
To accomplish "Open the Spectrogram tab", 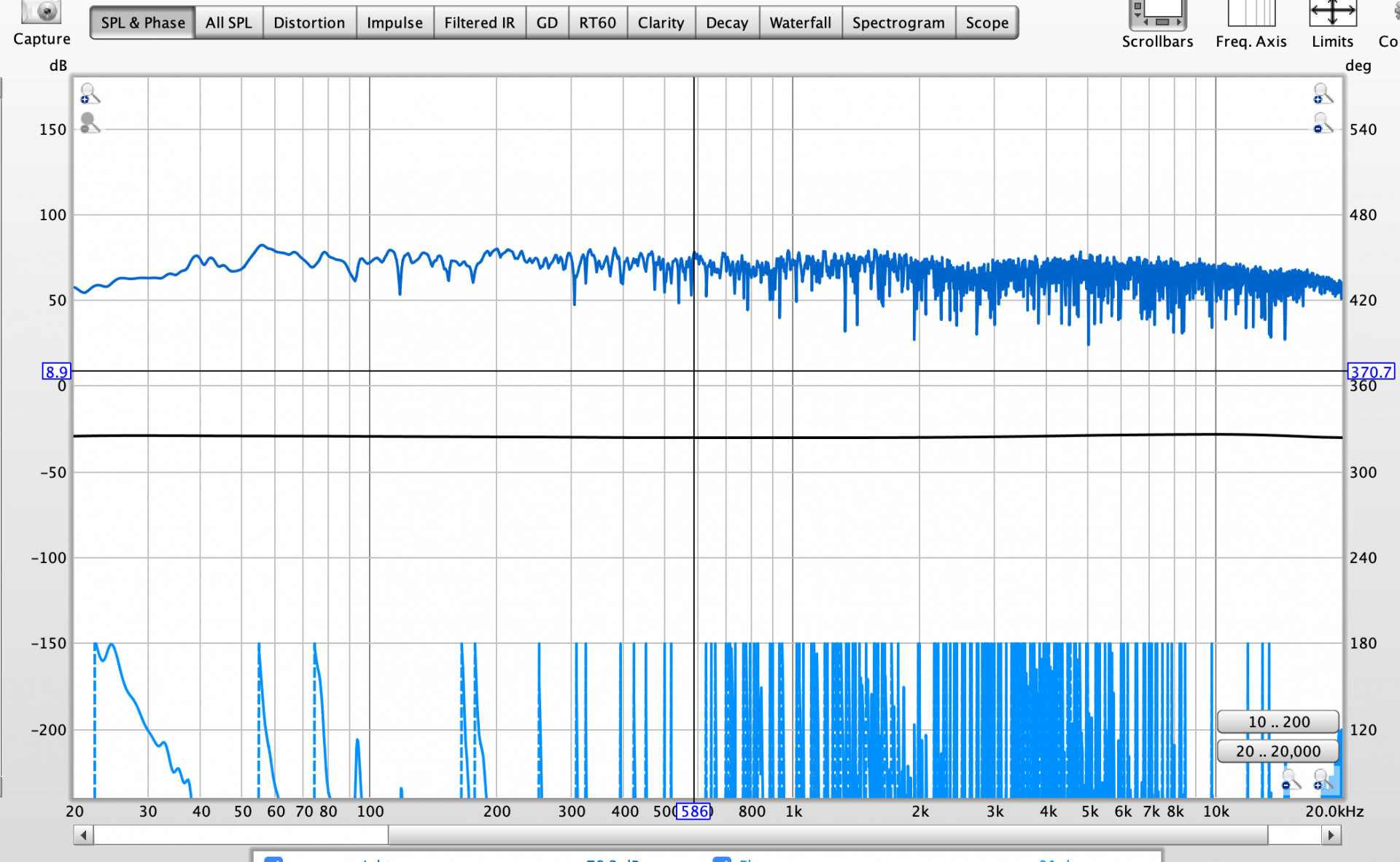I will pos(898,23).
